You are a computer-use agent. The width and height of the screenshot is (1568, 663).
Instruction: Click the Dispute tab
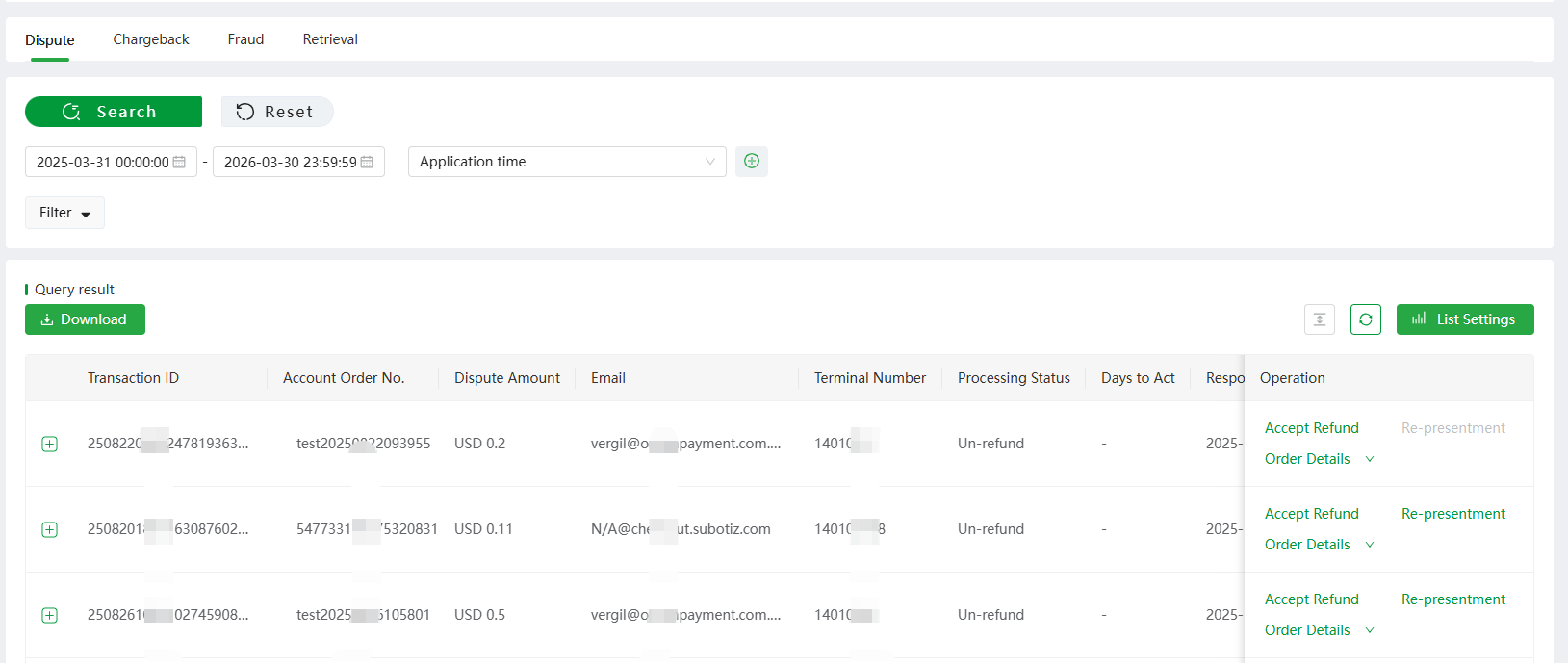pyautogui.click(x=50, y=40)
